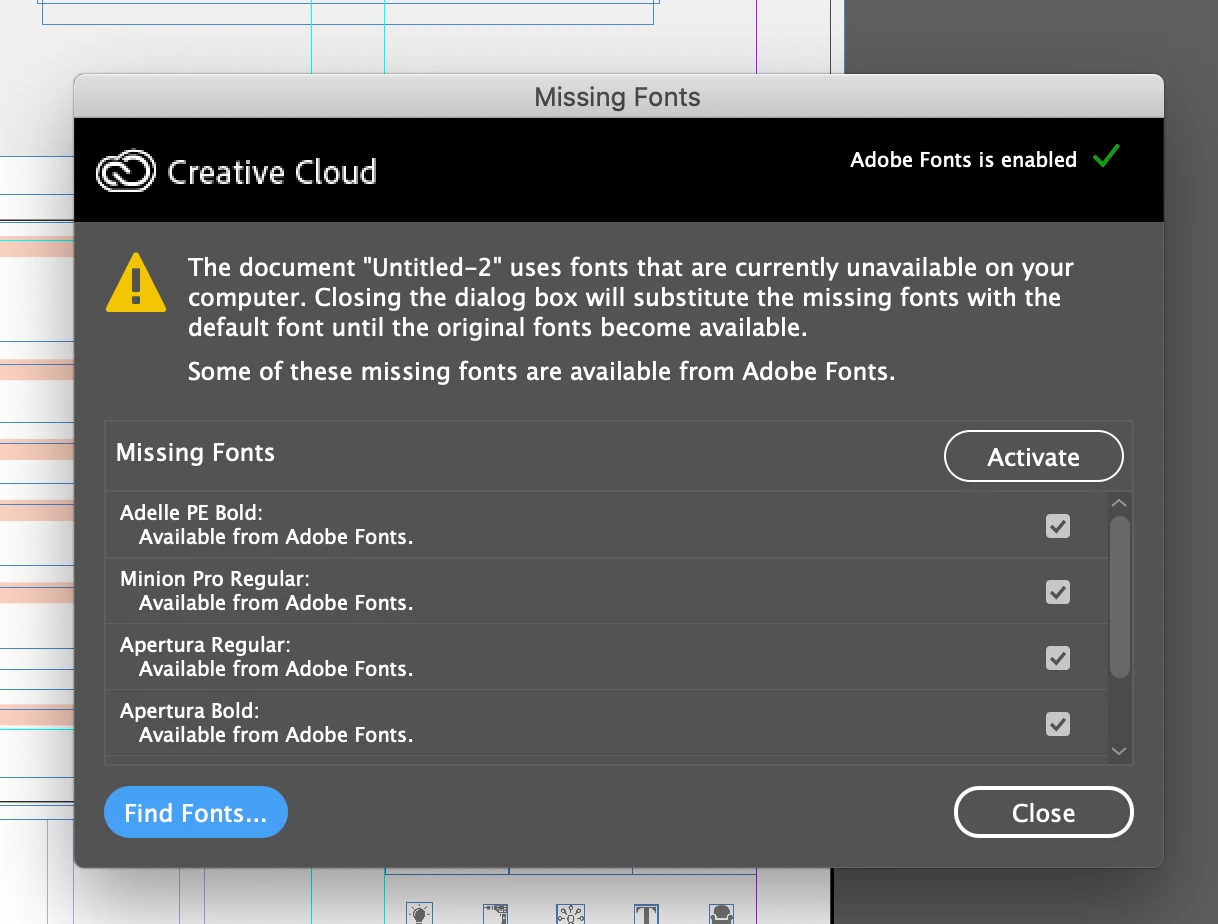Click the lightbulb icon in the document
The width and height of the screenshot is (1218, 924).
pos(420,912)
